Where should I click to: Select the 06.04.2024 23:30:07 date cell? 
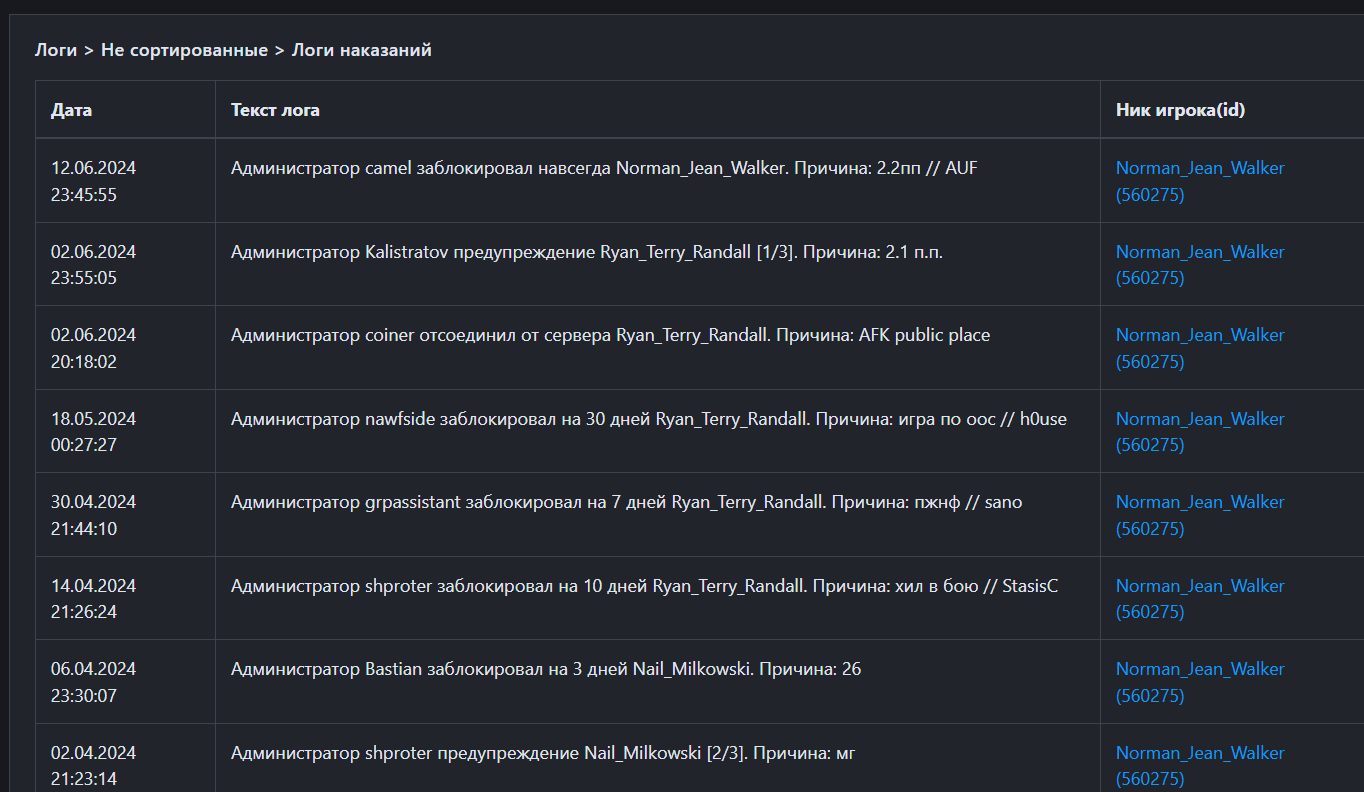click(93, 682)
